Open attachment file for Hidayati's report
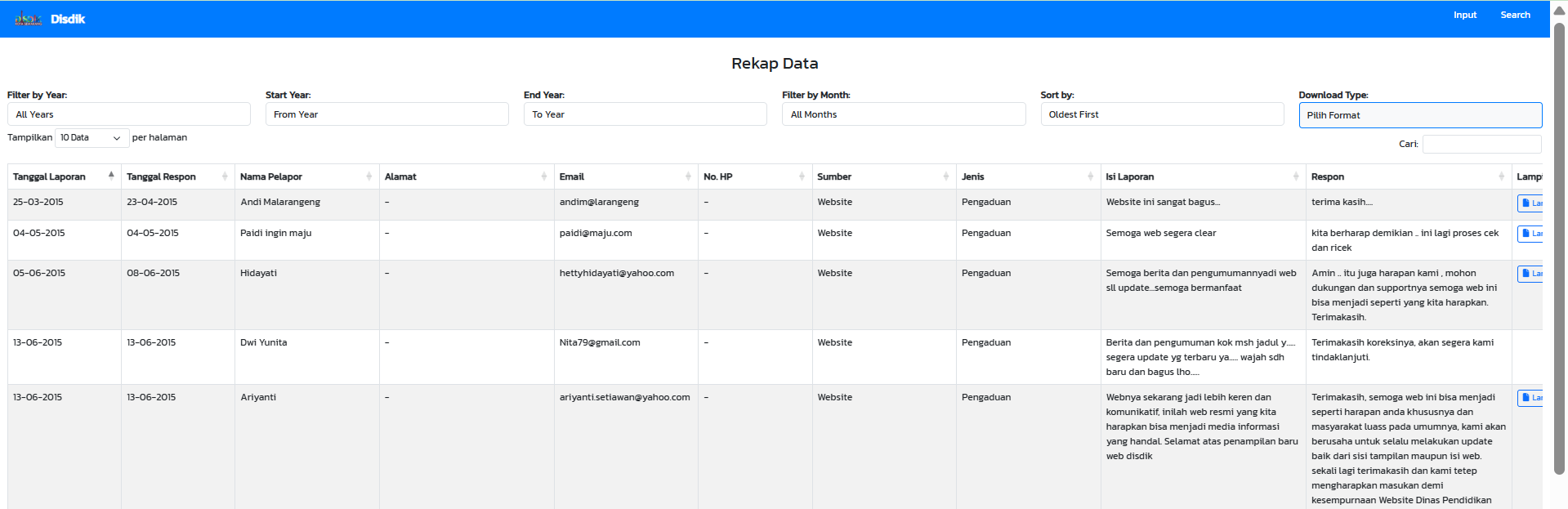The image size is (1568, 509). point(1530,274)
